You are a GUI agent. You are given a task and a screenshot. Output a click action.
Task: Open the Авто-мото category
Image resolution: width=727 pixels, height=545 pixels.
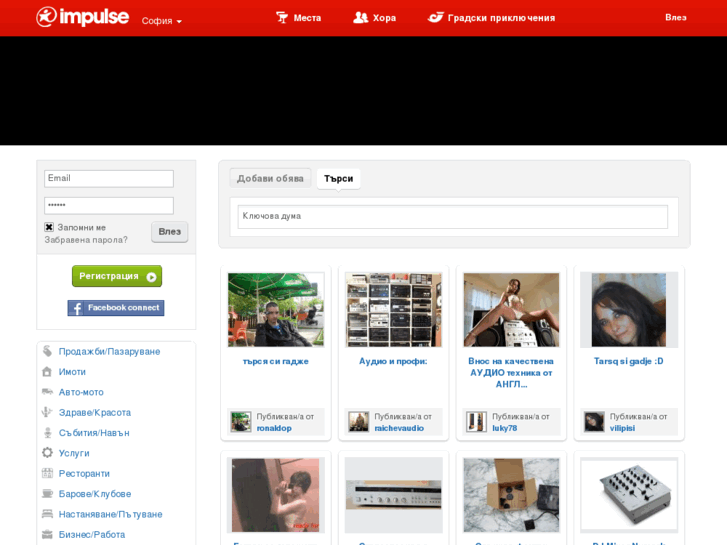81,392
